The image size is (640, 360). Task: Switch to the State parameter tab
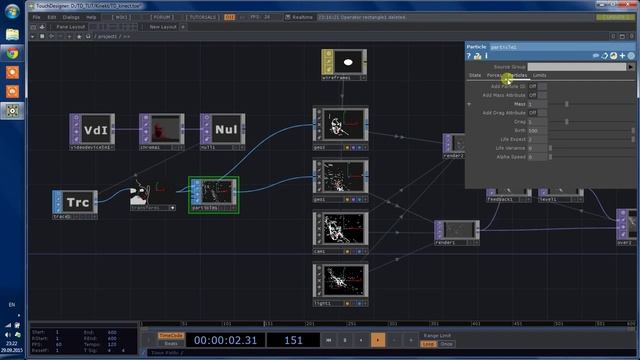(475, 76)
